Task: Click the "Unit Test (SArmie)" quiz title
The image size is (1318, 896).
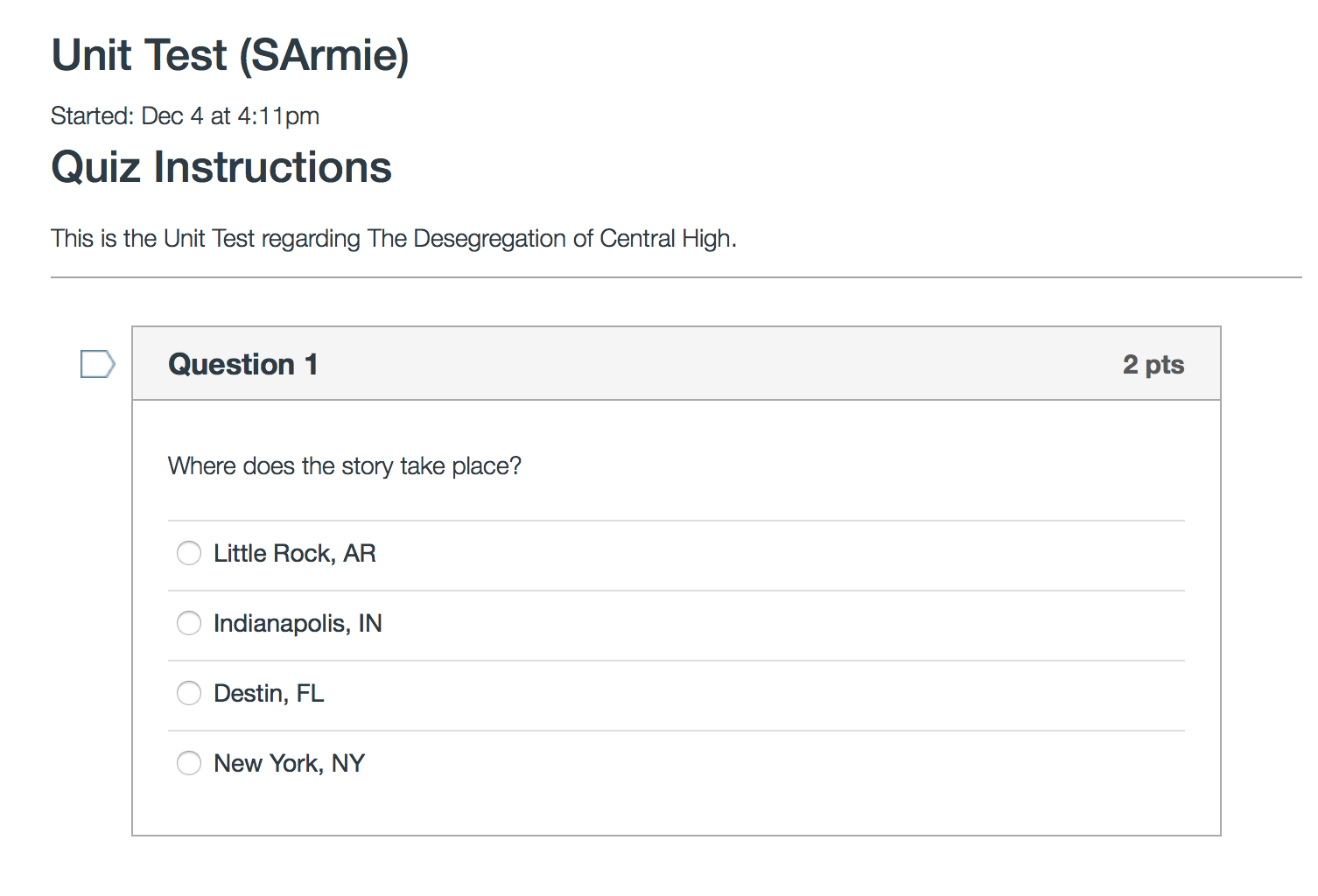Action: click(230, 55)
